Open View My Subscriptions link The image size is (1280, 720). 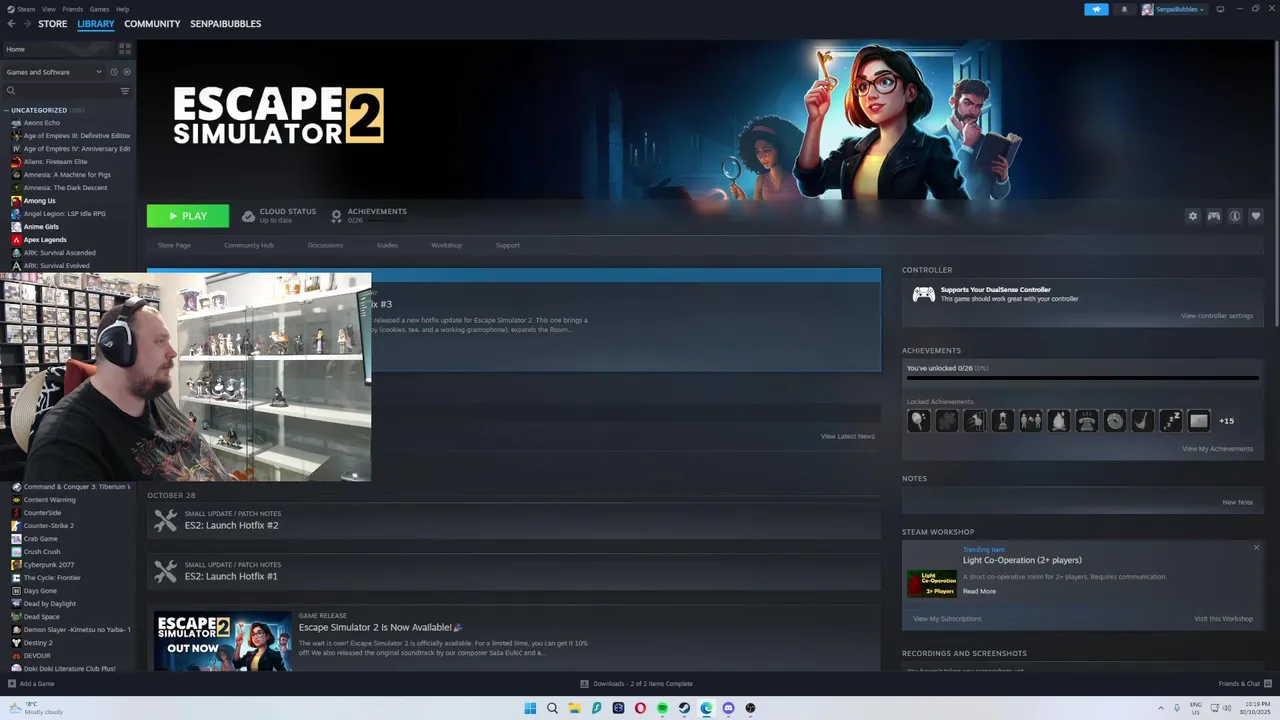[947, 619]
